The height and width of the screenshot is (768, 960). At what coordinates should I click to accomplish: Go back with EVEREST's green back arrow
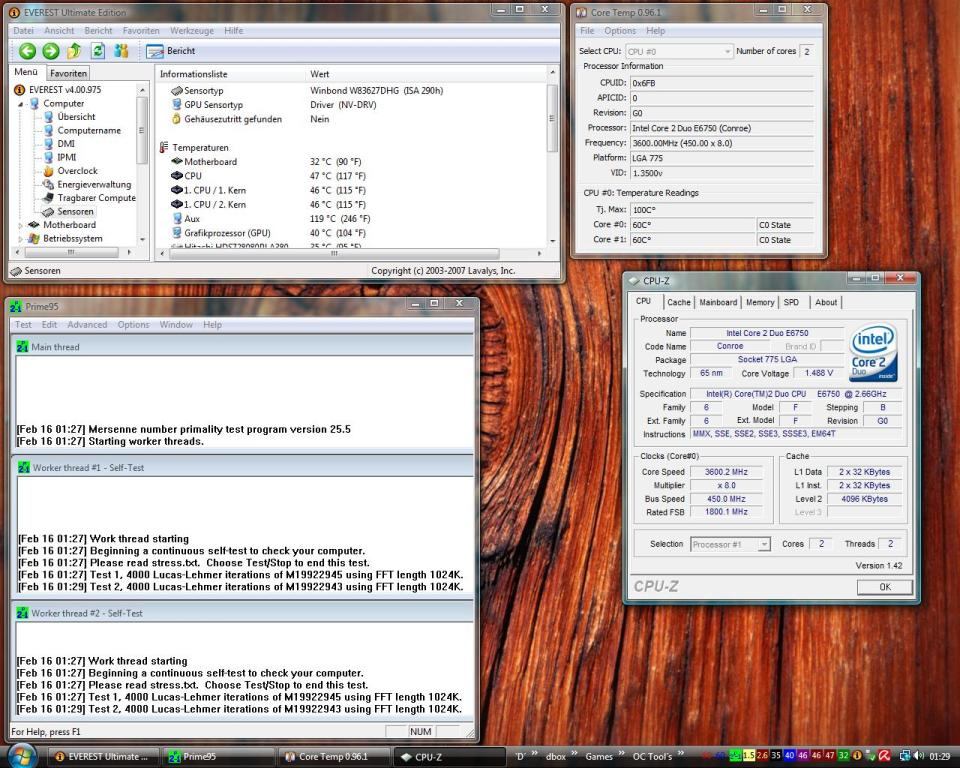click(27, 51)
